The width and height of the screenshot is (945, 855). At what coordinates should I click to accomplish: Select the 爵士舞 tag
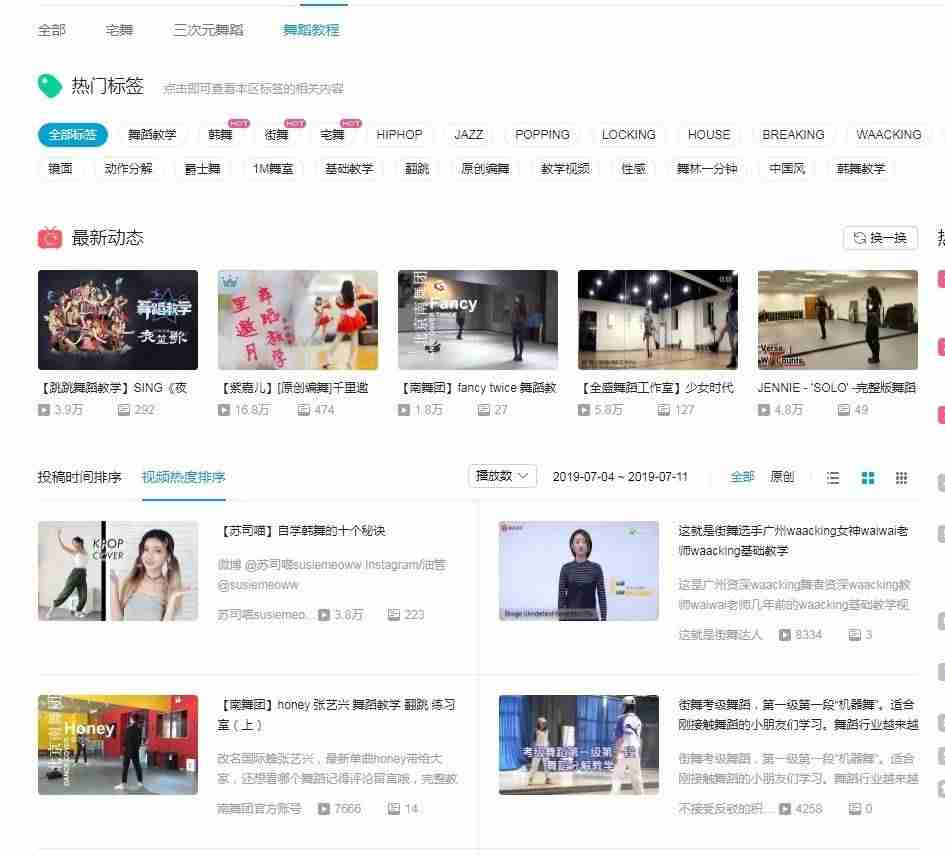202,169
